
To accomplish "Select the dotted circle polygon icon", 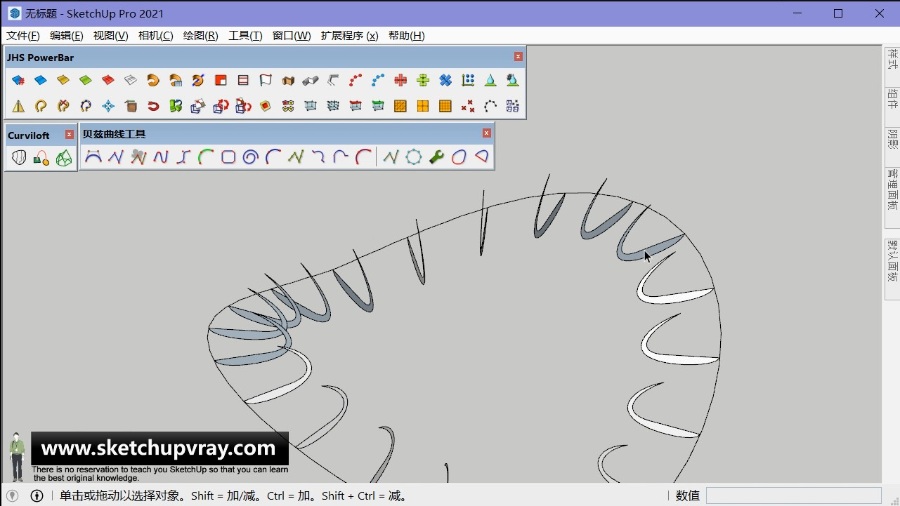I will pyautogui.click(x=413, y=157).
